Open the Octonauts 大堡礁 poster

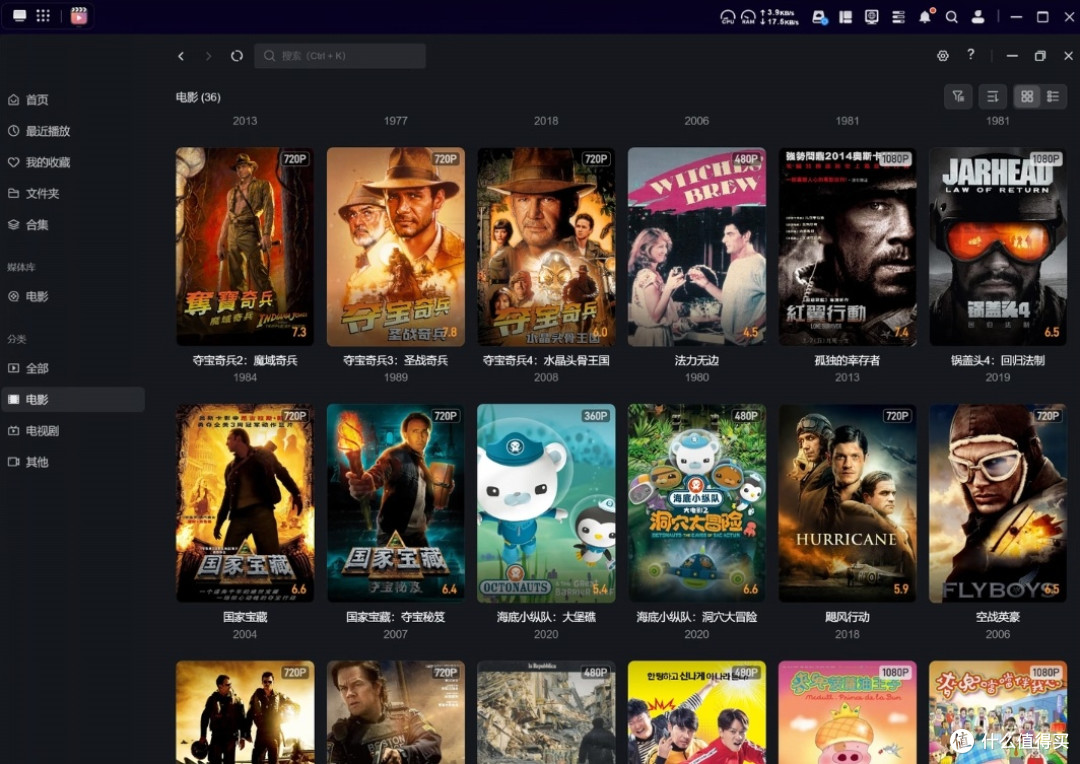(546, 503)
